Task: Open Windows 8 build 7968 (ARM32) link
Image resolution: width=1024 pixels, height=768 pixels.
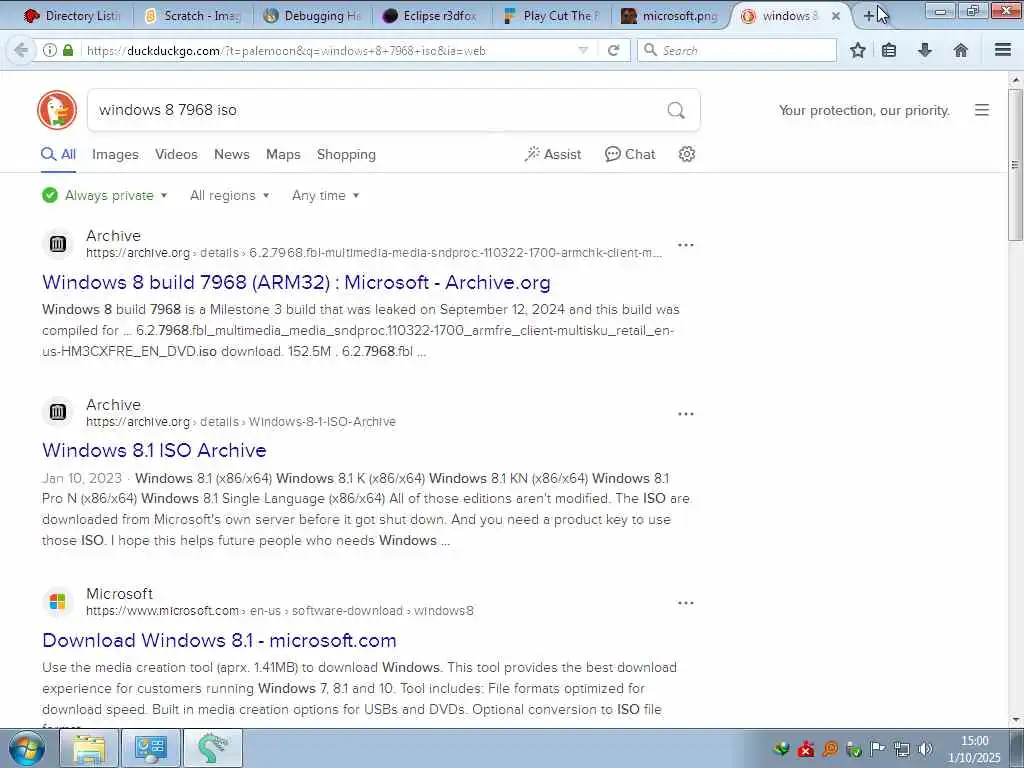Action: (x=296, y=282)
